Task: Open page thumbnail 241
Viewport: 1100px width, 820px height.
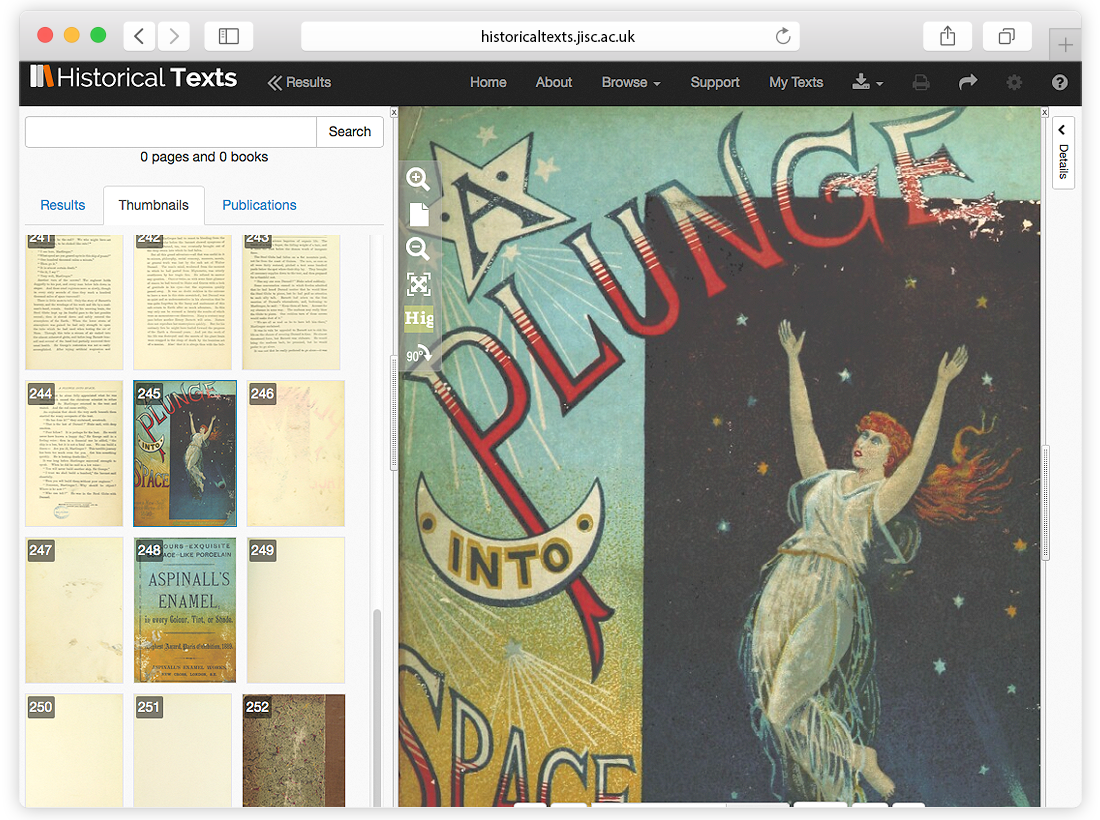Action: 74,302
